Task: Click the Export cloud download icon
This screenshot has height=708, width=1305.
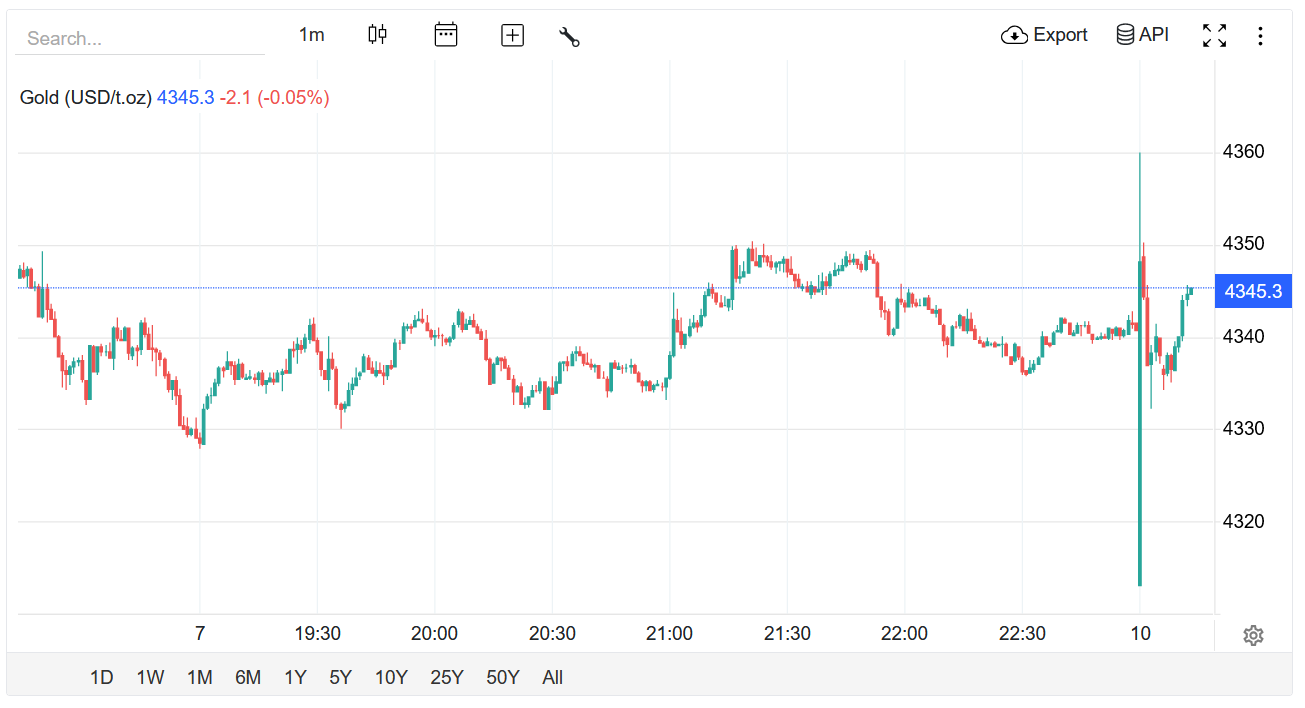Action: pos(1014,36)
